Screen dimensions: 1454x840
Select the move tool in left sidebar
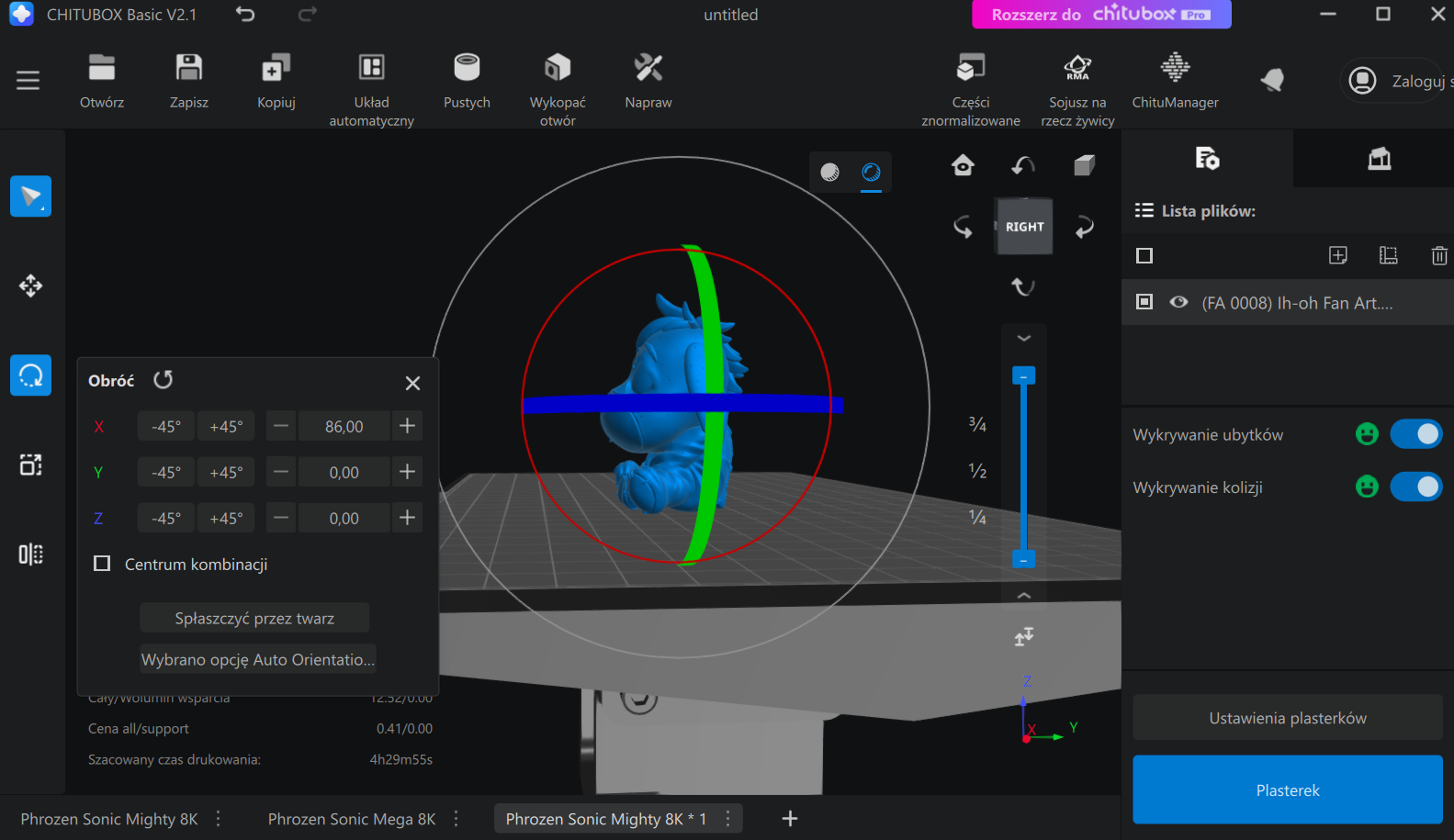point(30,286)
